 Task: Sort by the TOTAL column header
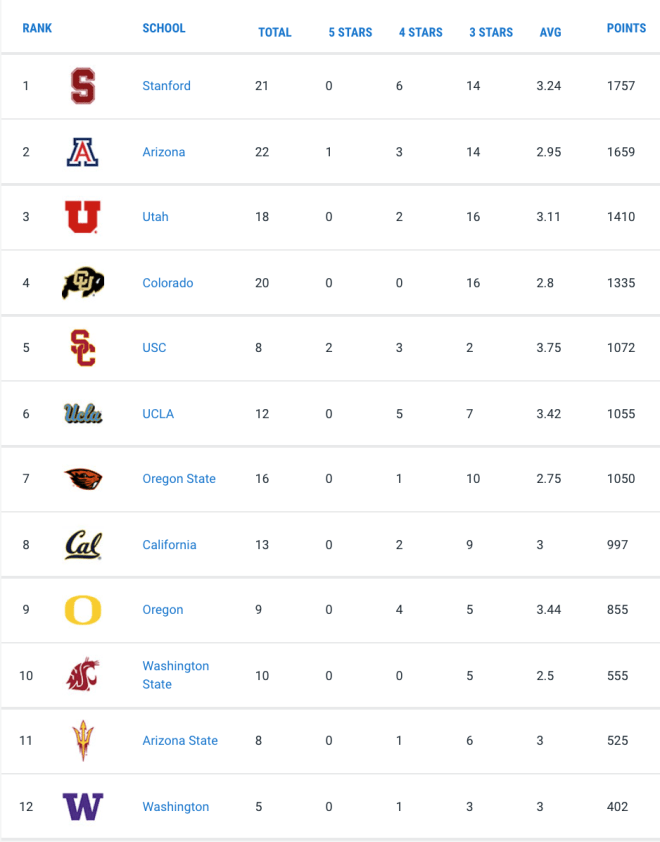(x=274, y=32)
